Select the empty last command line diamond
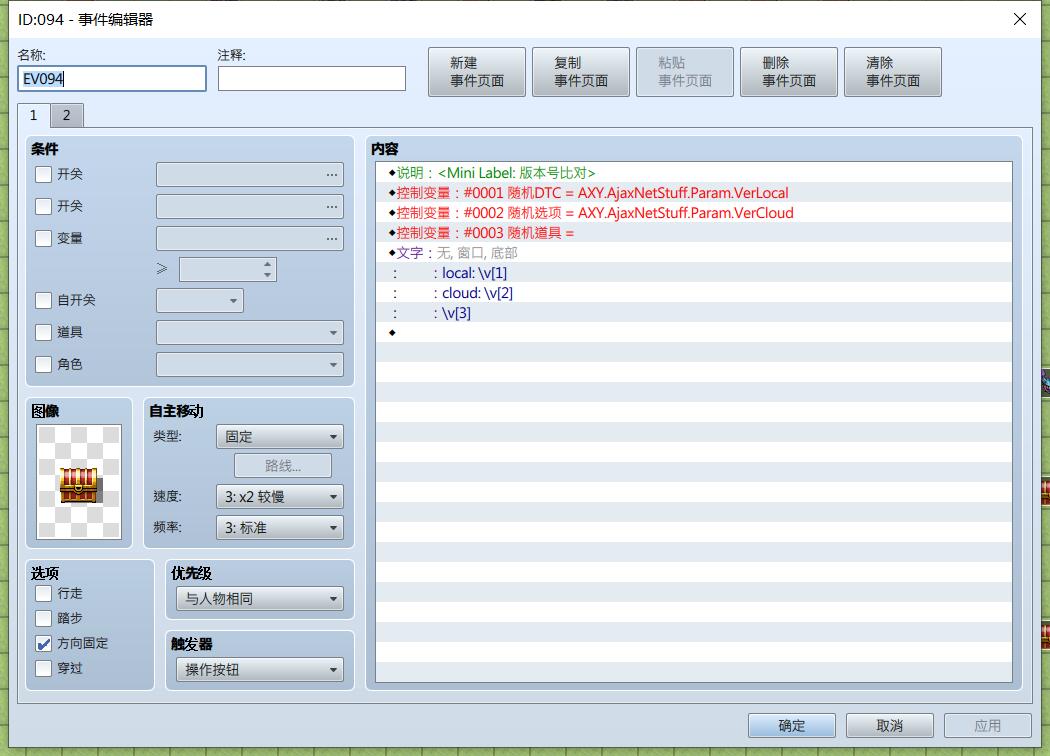 coord(694,333)
